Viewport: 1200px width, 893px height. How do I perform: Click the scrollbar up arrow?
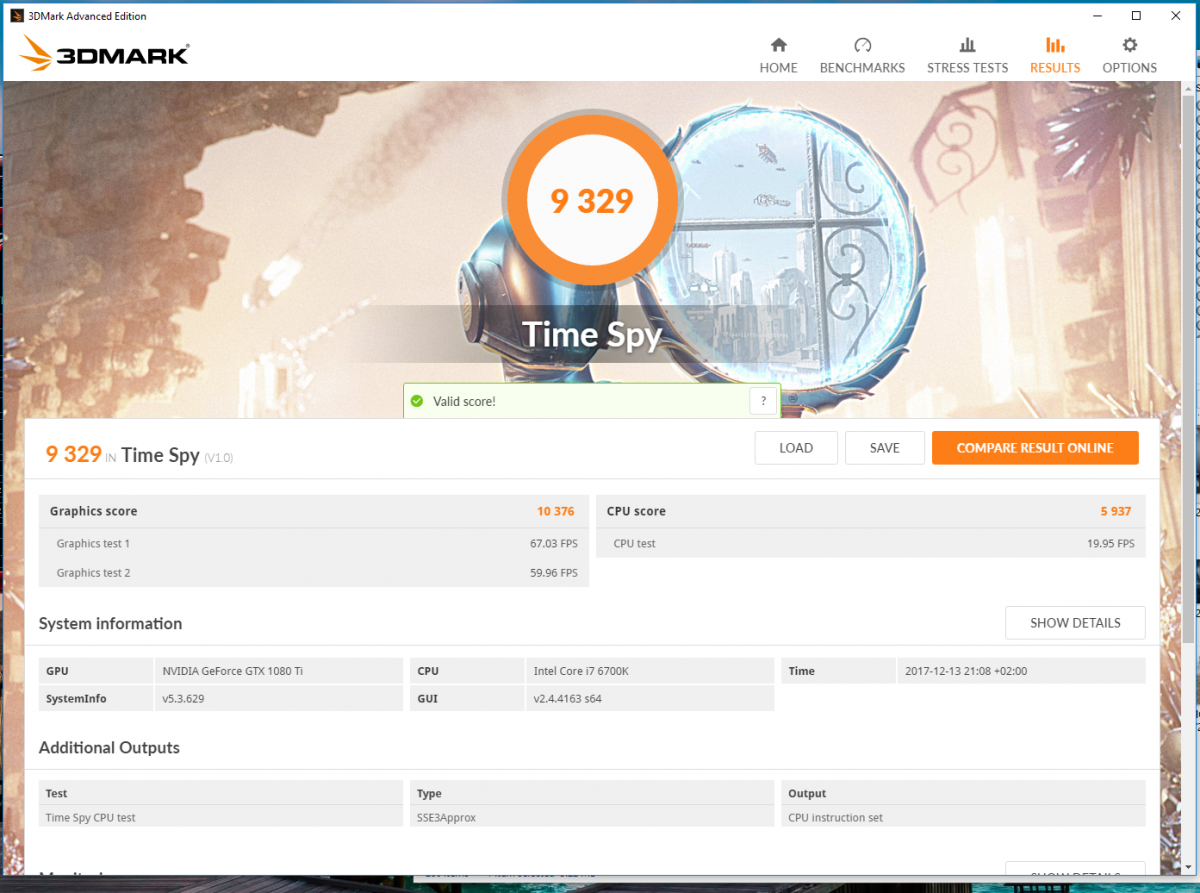pos(1188,89)
